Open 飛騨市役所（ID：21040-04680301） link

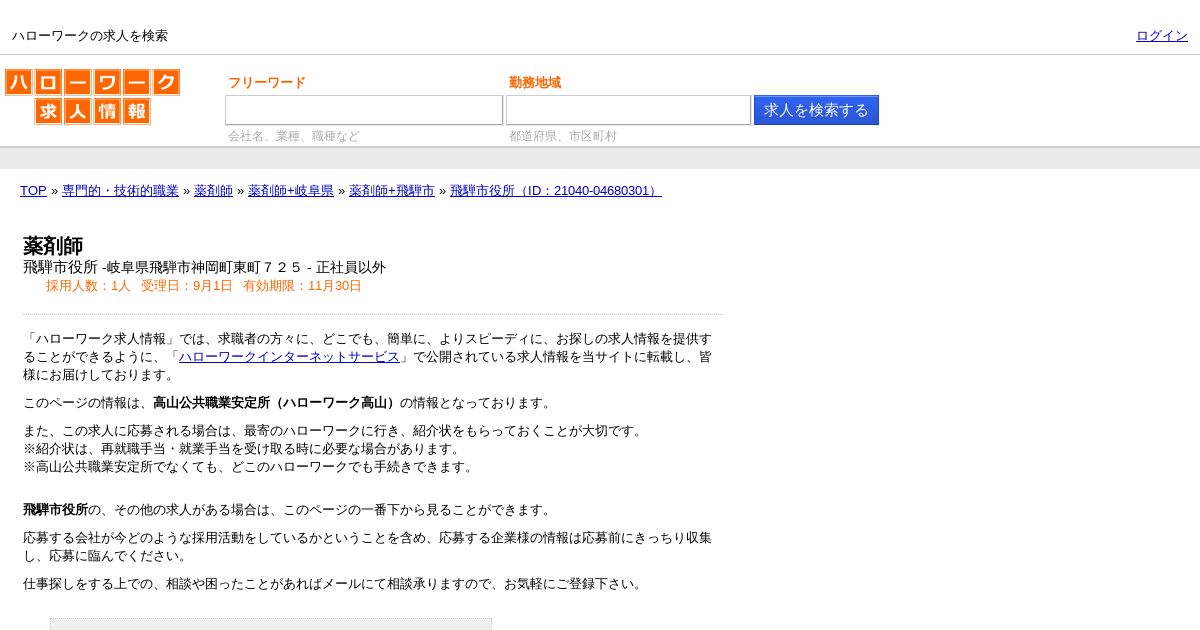tap(556, 191)
